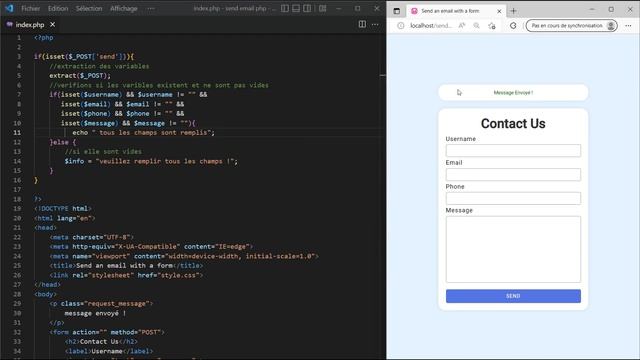
Task: Open the sync profile button
Action: click(571, 26)
